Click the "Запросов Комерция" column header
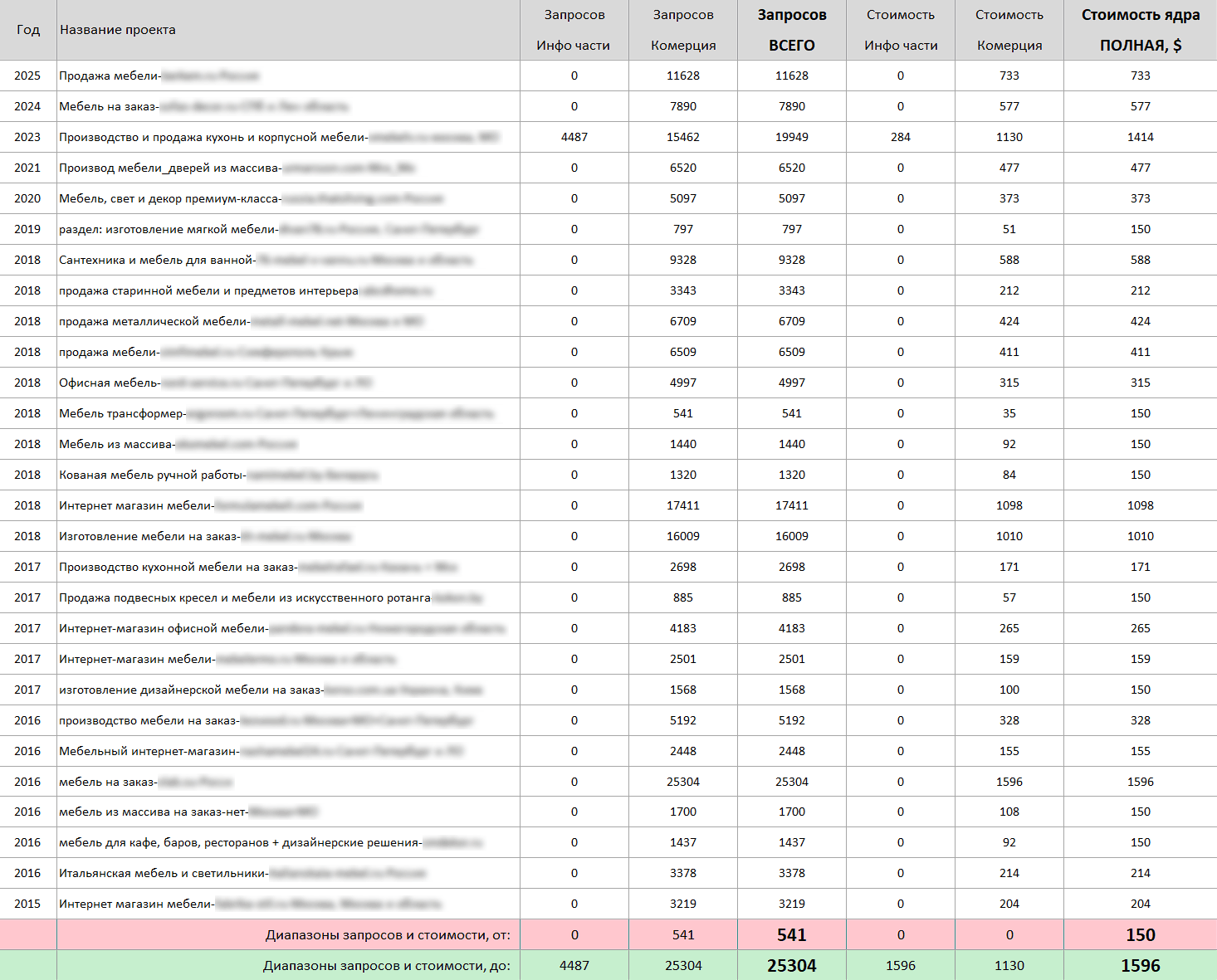 (682, 30)
